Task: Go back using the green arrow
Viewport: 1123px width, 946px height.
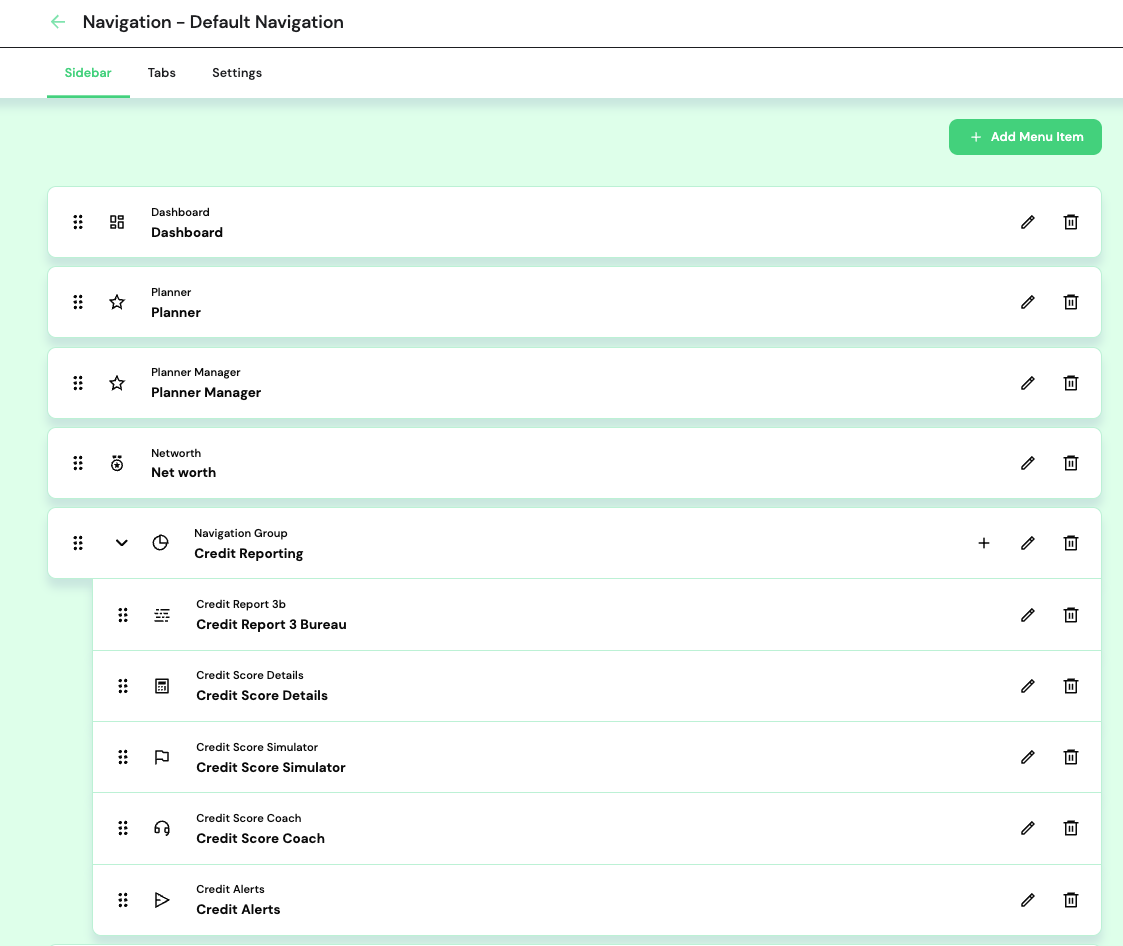Action: pyautogui.click(x=58, y=22)
